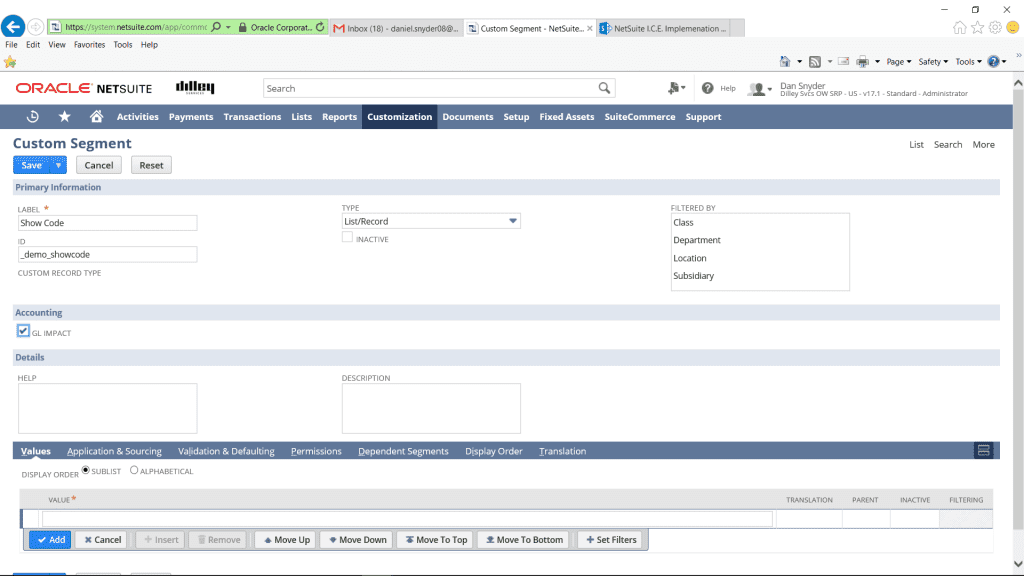Check the Inactive checkbox
Viewport: 1024px width, 576px height.
point(347,238)
